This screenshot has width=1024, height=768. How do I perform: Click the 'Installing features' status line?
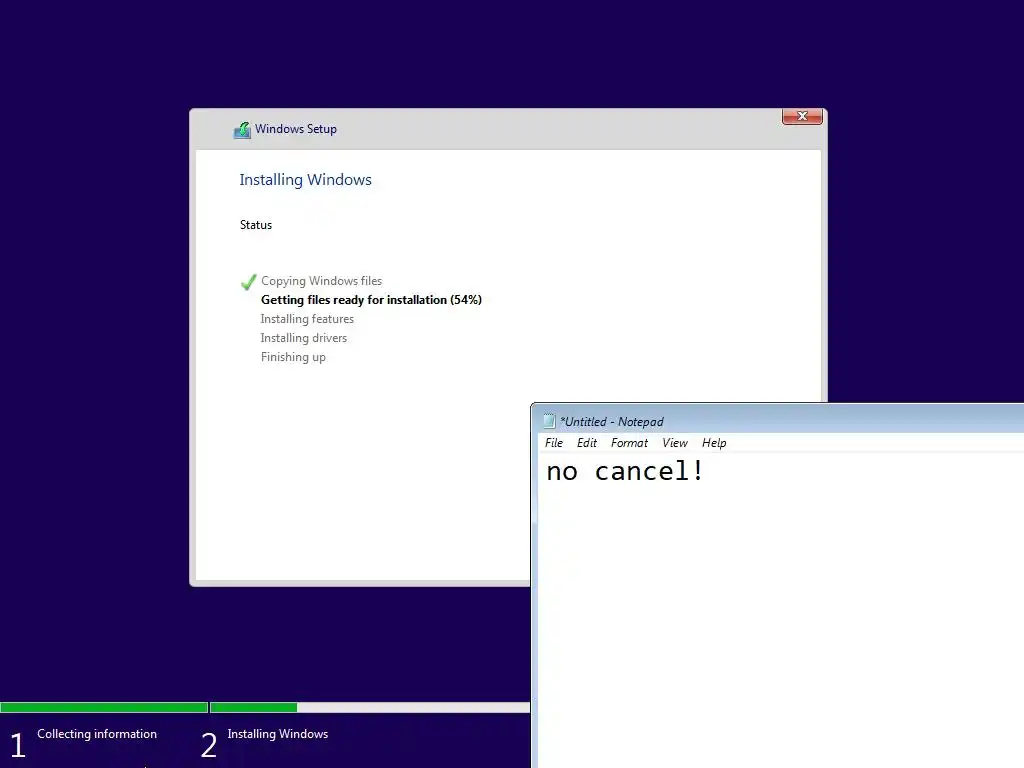(307, 319)
